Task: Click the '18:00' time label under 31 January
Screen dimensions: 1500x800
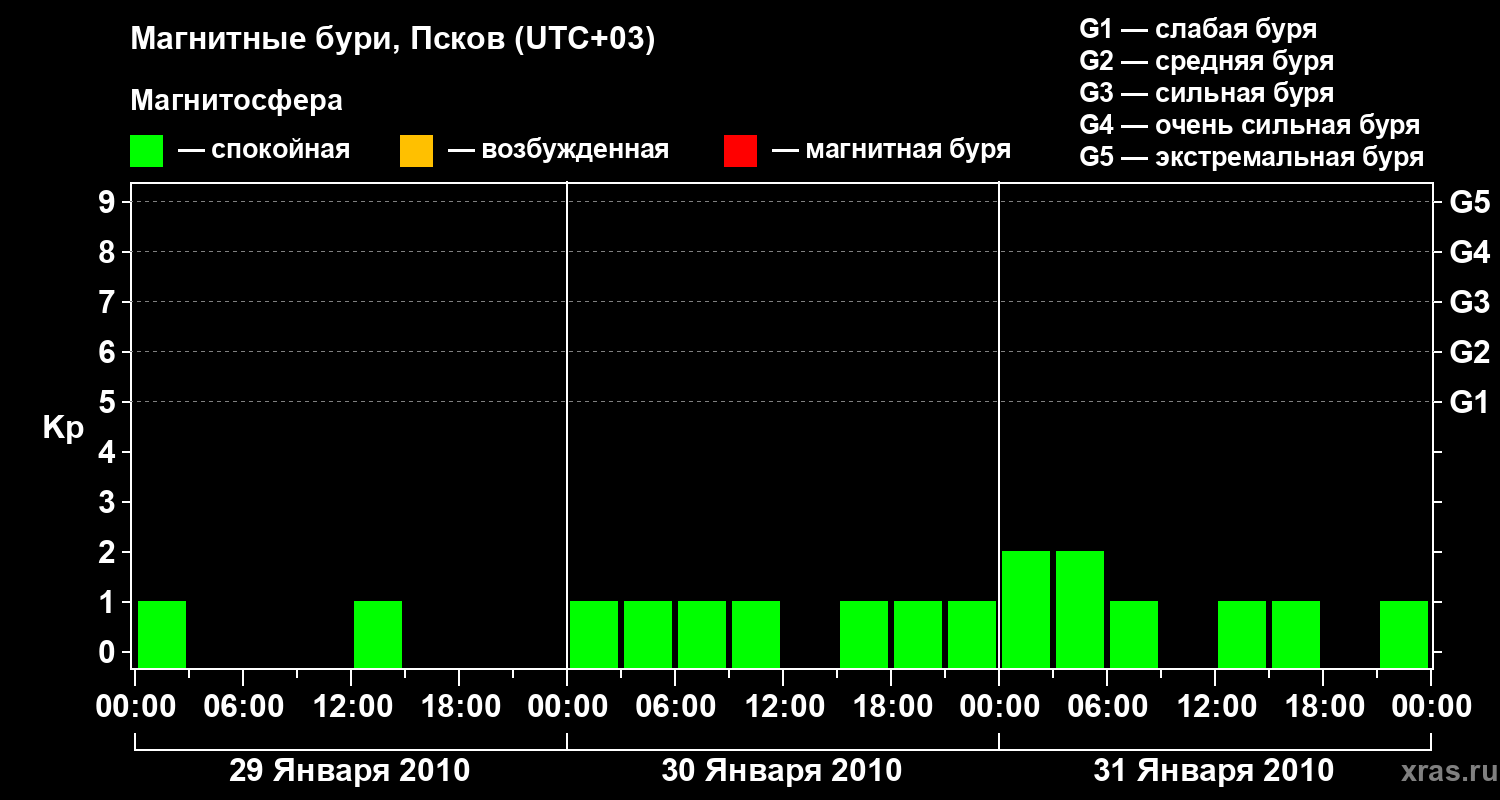Action: tap(1323, 707)
